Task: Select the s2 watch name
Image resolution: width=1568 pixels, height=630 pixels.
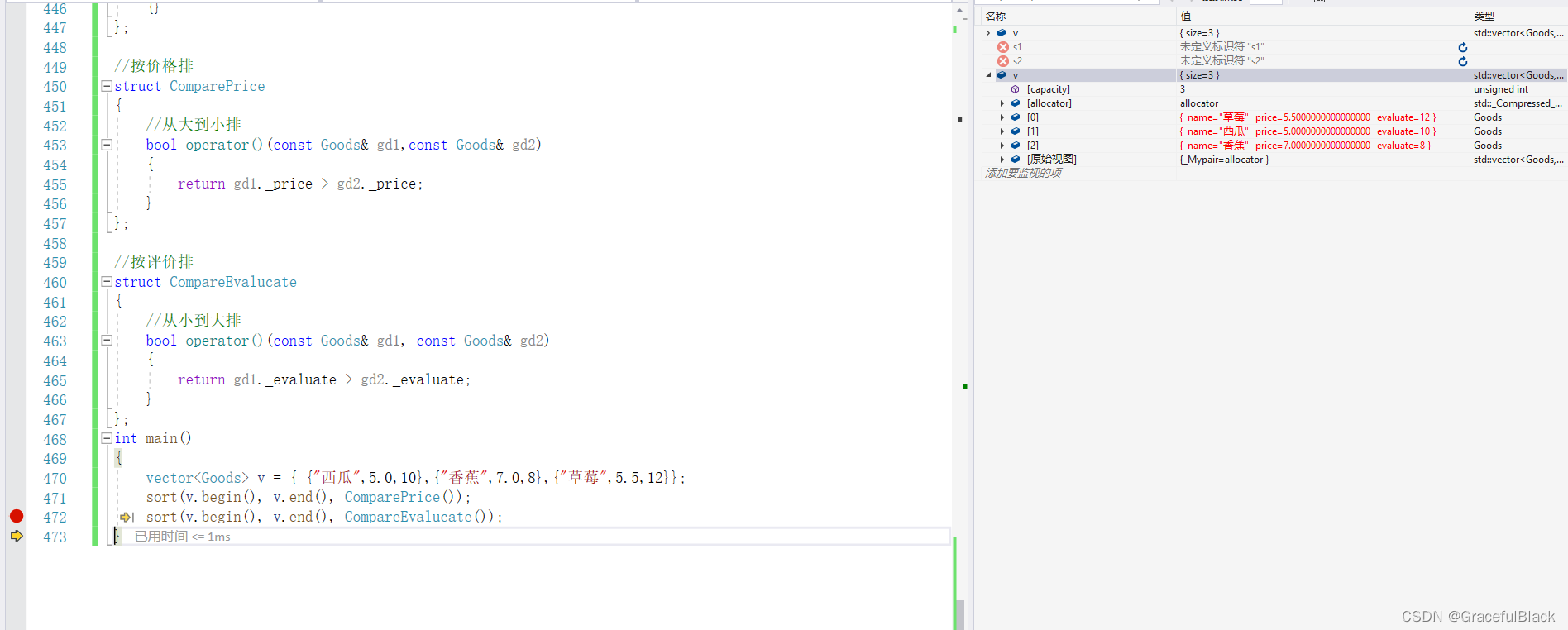Action: click(x=1017, y=61)
